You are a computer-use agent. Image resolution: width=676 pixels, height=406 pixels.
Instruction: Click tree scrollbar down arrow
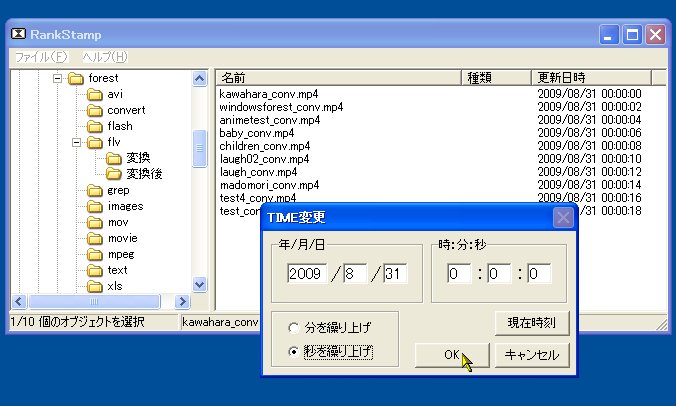(x=199, y=284)
